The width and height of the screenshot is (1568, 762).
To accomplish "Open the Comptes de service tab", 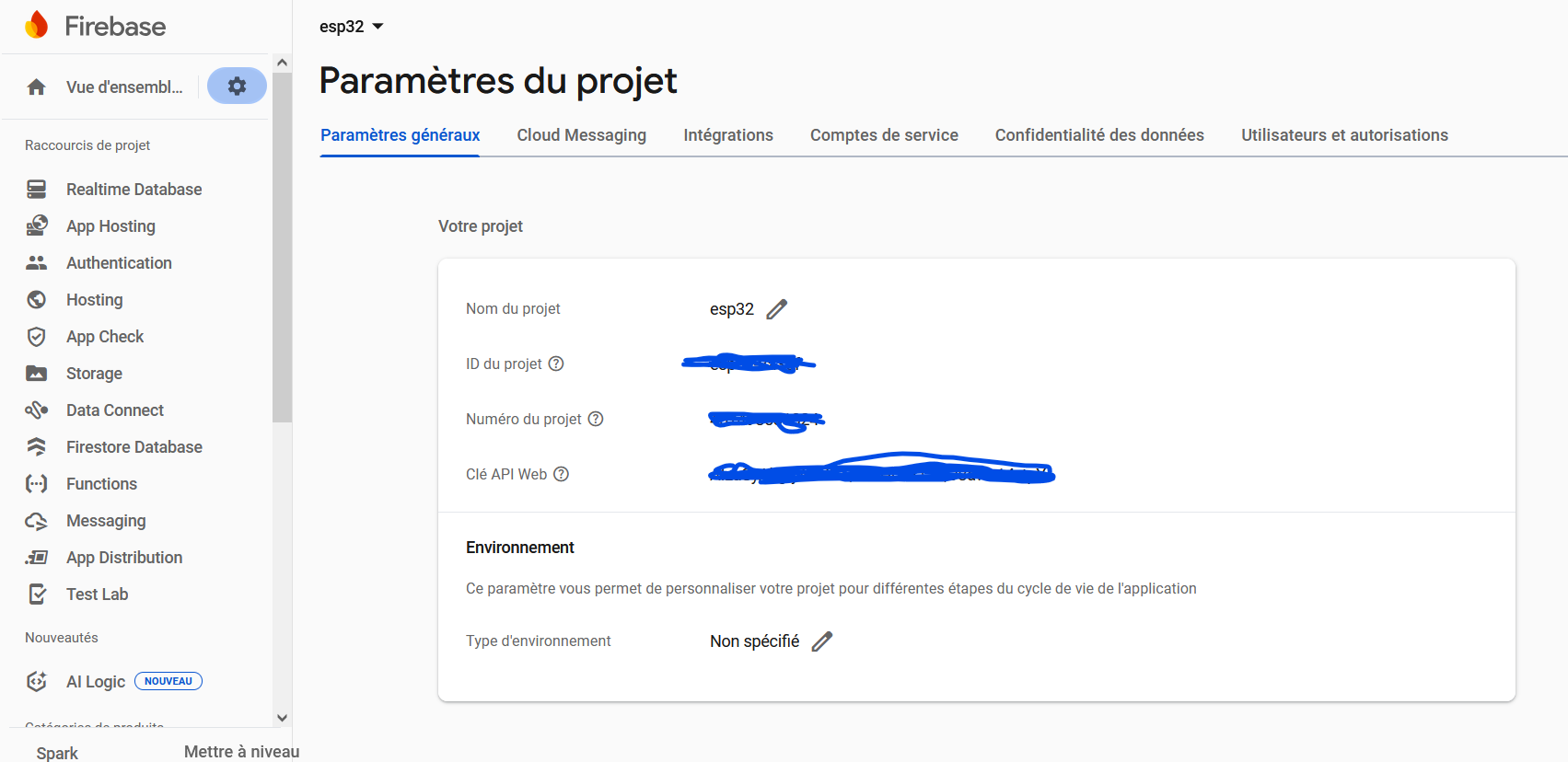I will pos(884,135).
